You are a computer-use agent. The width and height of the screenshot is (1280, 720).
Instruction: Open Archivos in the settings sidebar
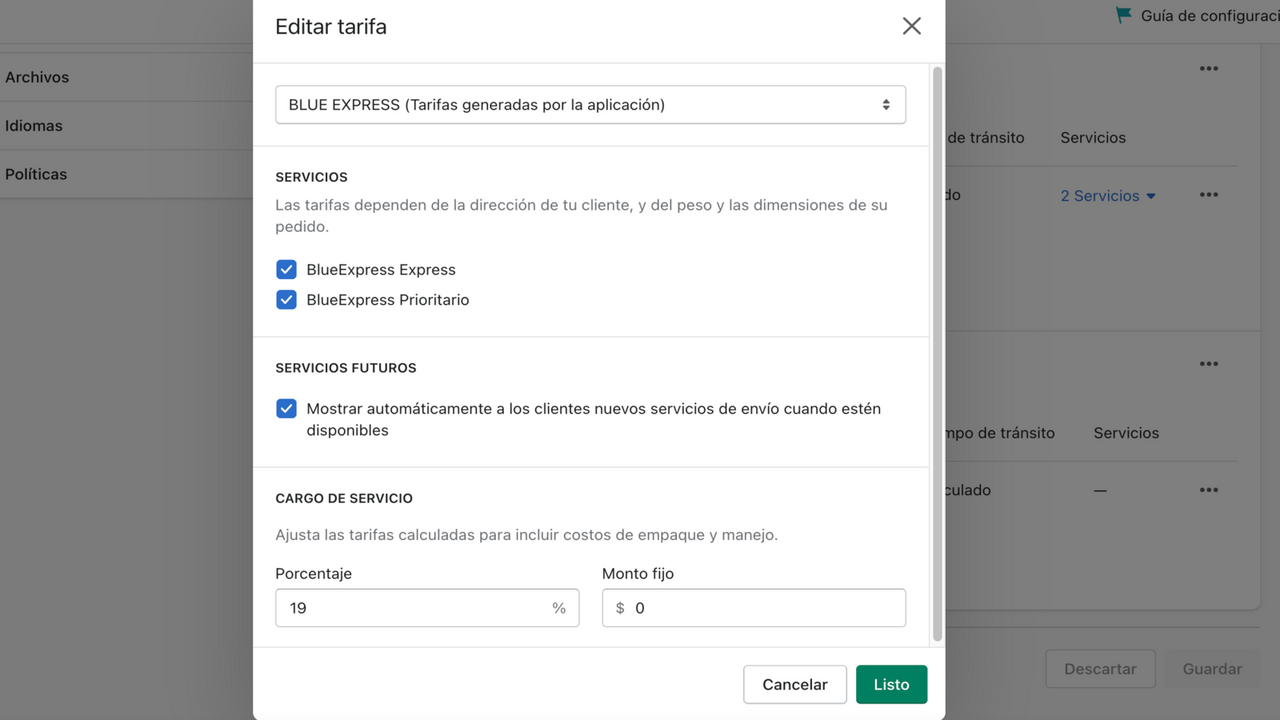click(x=37, y=77)
